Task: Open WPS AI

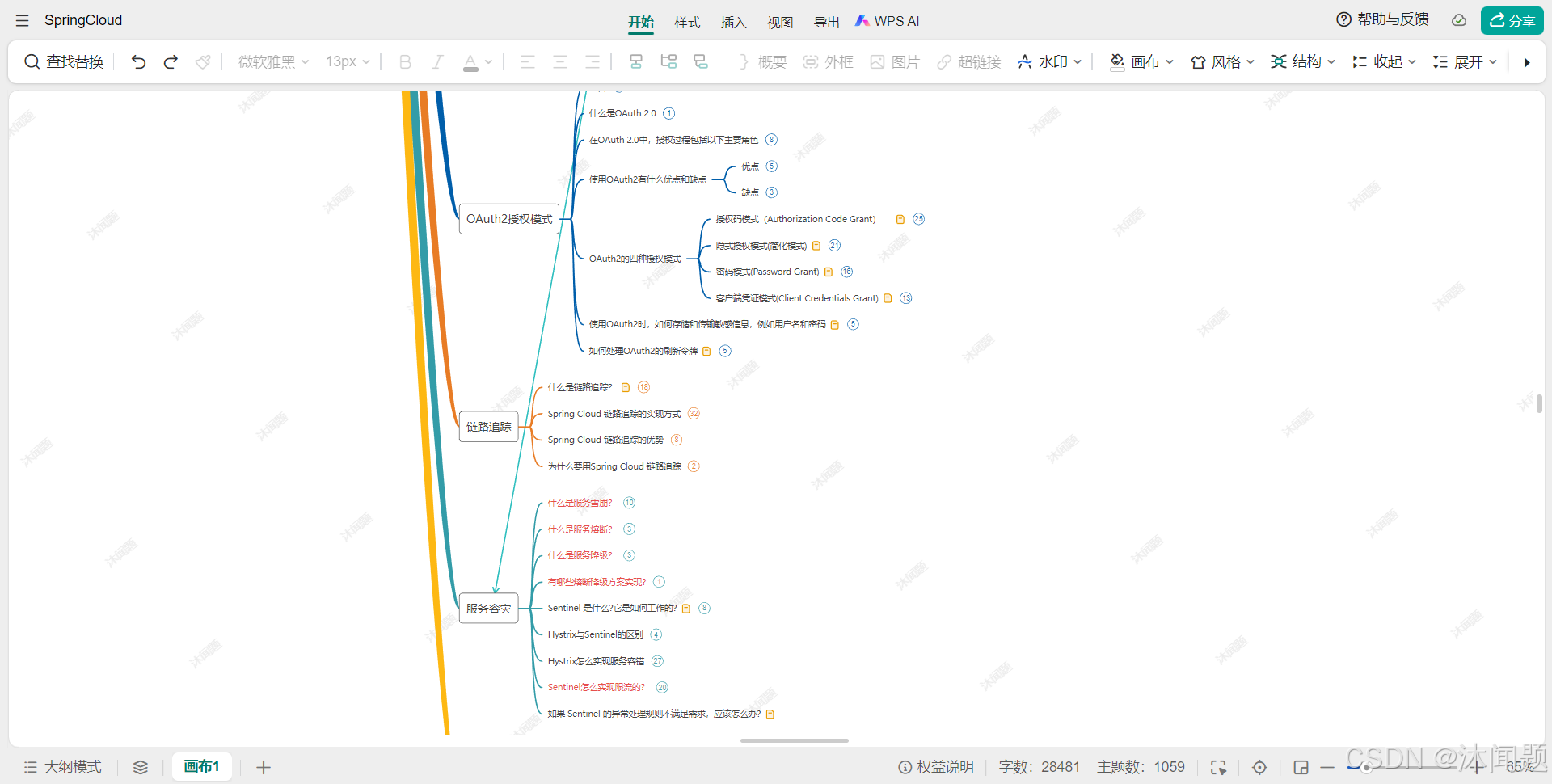Action: pos(888,21)
